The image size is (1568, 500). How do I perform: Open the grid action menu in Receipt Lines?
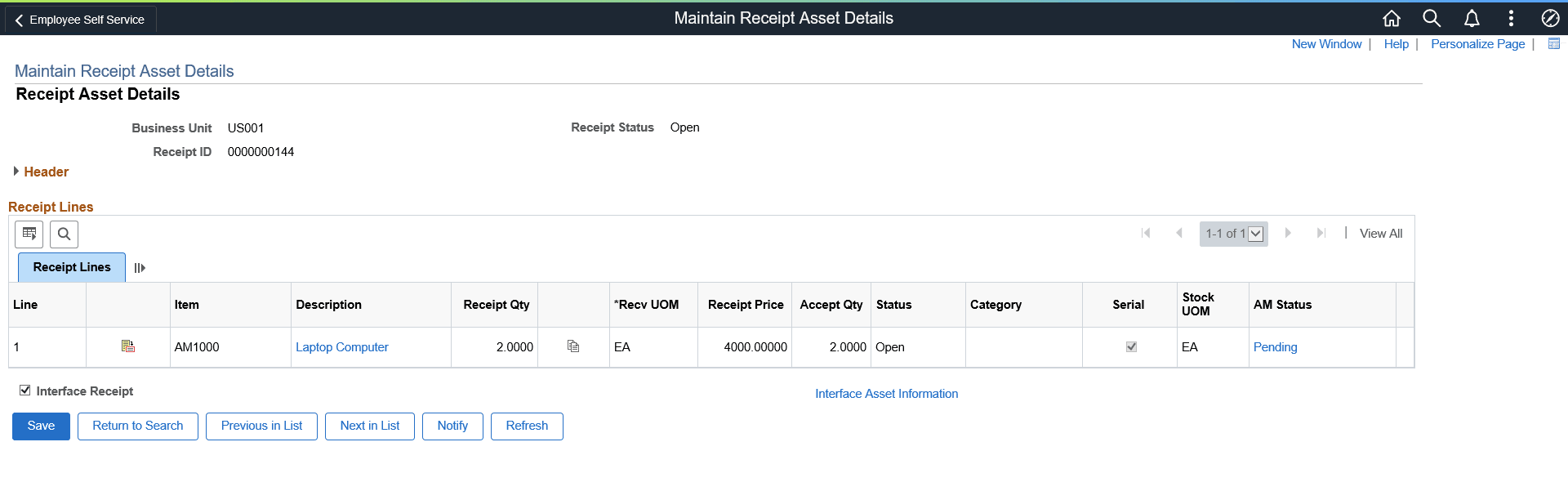pos(29,234)
